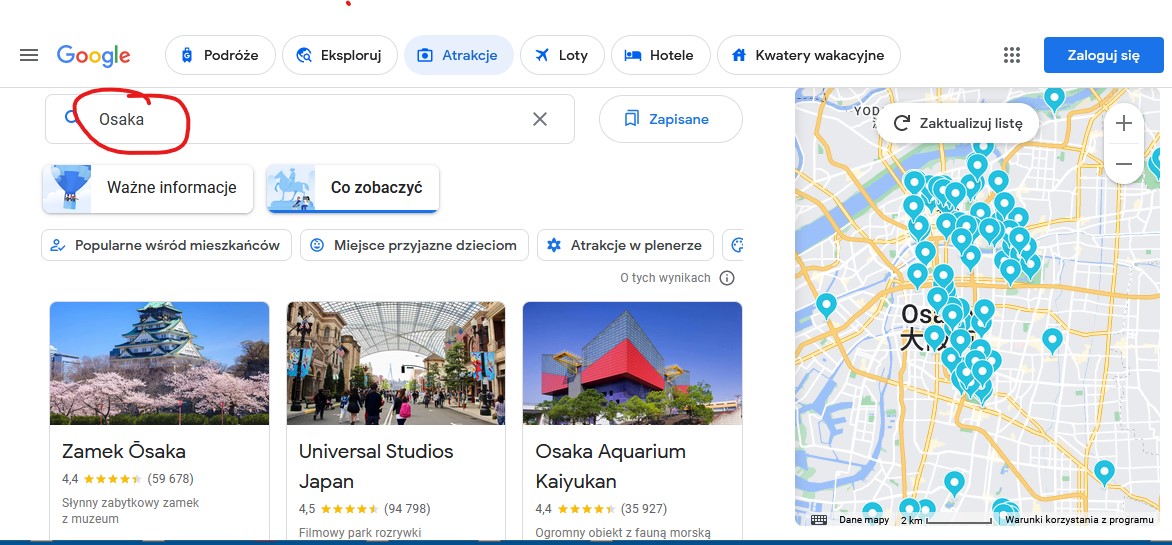Clear the search with the X icon
The height and width of the screenshot is (545, 1172).
(540, 119)
